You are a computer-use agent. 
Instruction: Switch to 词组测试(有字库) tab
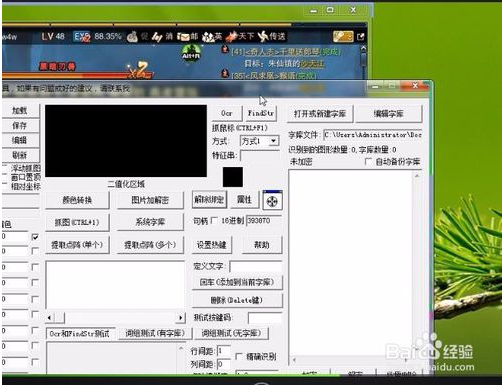click(155, 333)
